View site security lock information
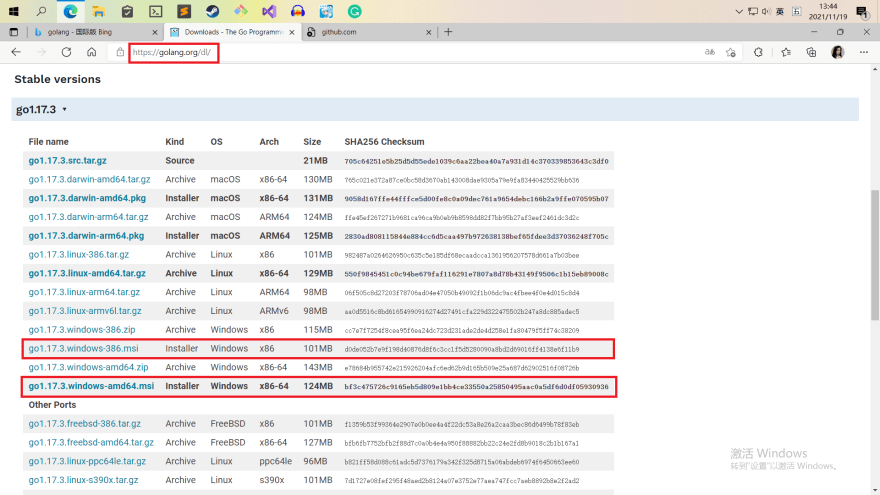The width and height of the screenshot is (880, 495). 120,52
